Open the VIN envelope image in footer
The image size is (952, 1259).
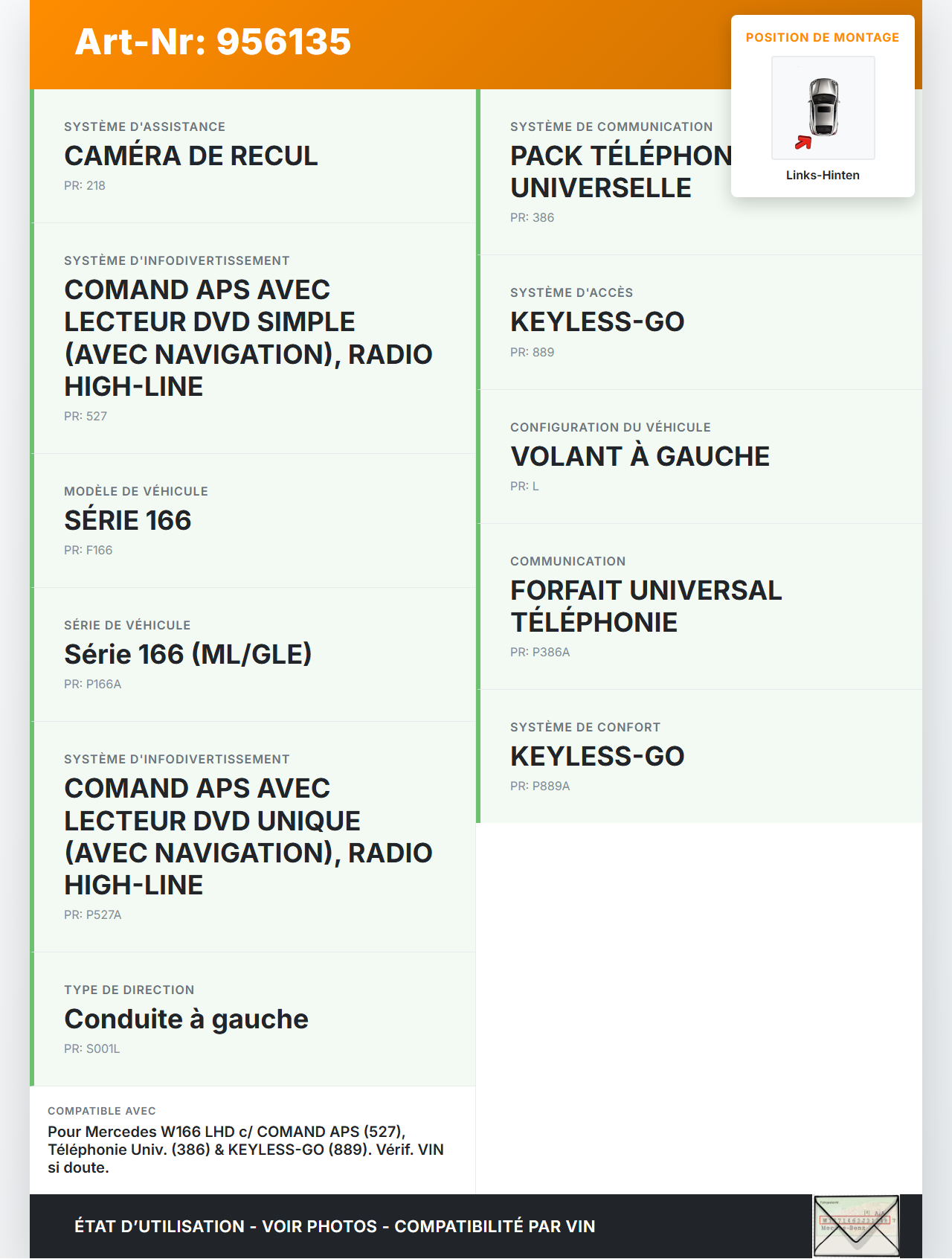click(856, 1226)
